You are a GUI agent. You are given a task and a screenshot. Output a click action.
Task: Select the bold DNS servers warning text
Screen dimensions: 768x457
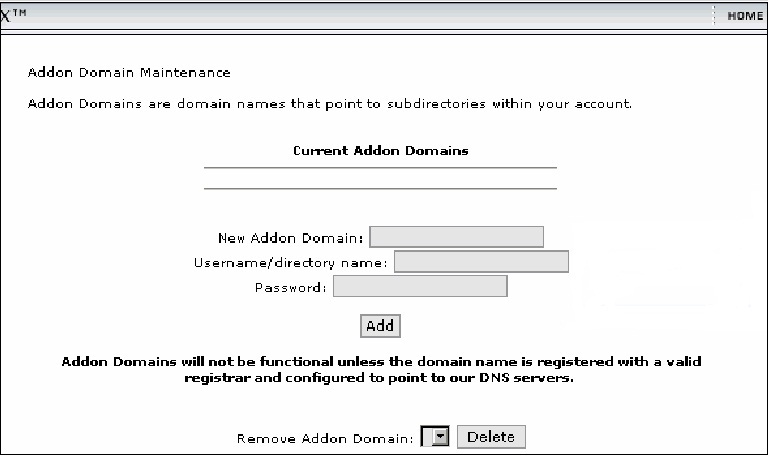[x=381, y=370]
